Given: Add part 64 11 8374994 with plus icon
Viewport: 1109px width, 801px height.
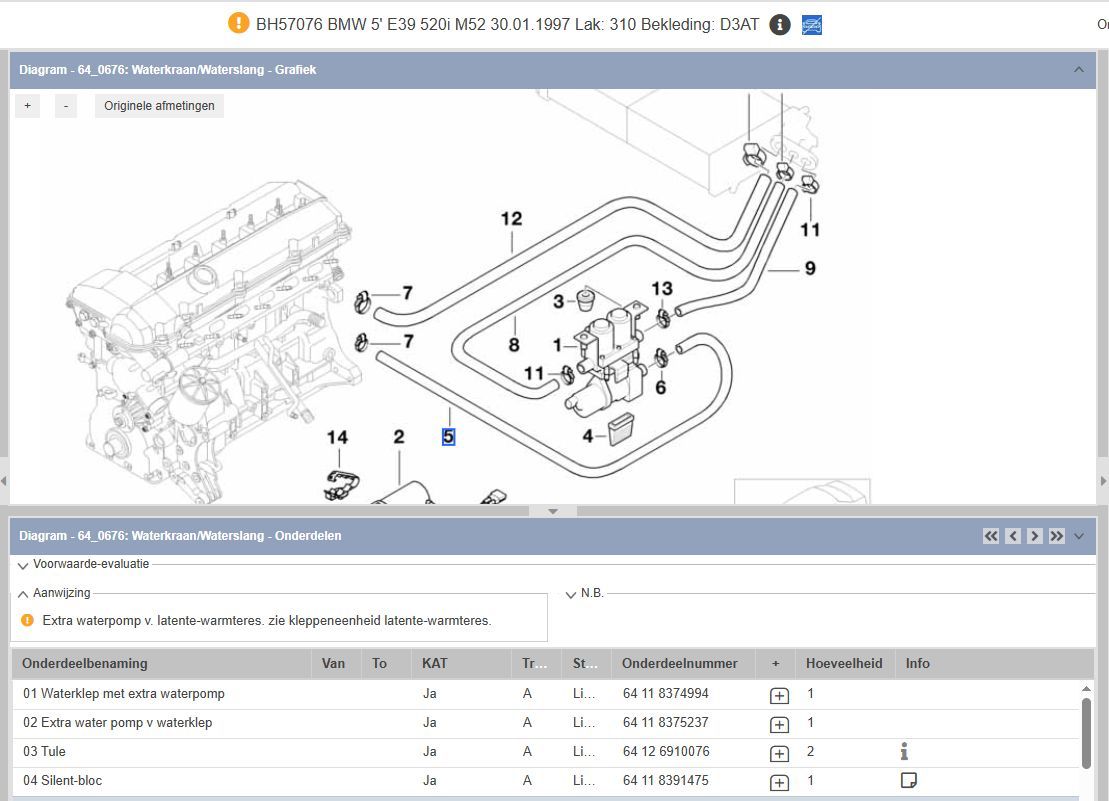Looking at the screenshot, I should pos(779,695).
